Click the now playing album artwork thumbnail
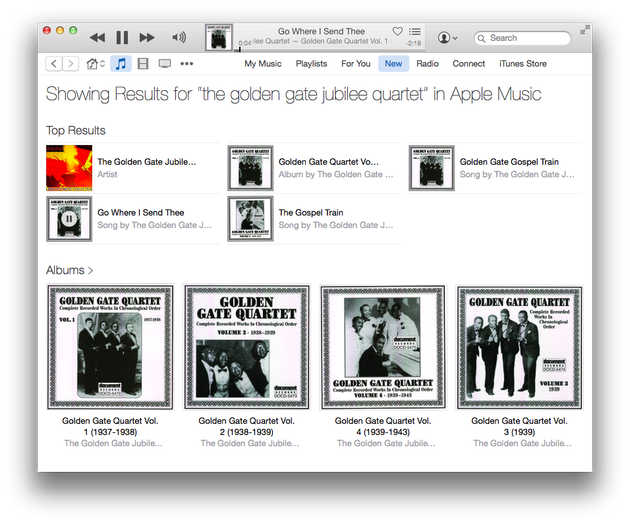The width and height of the screenshot is (630, 524). click(x=219, y=37)
